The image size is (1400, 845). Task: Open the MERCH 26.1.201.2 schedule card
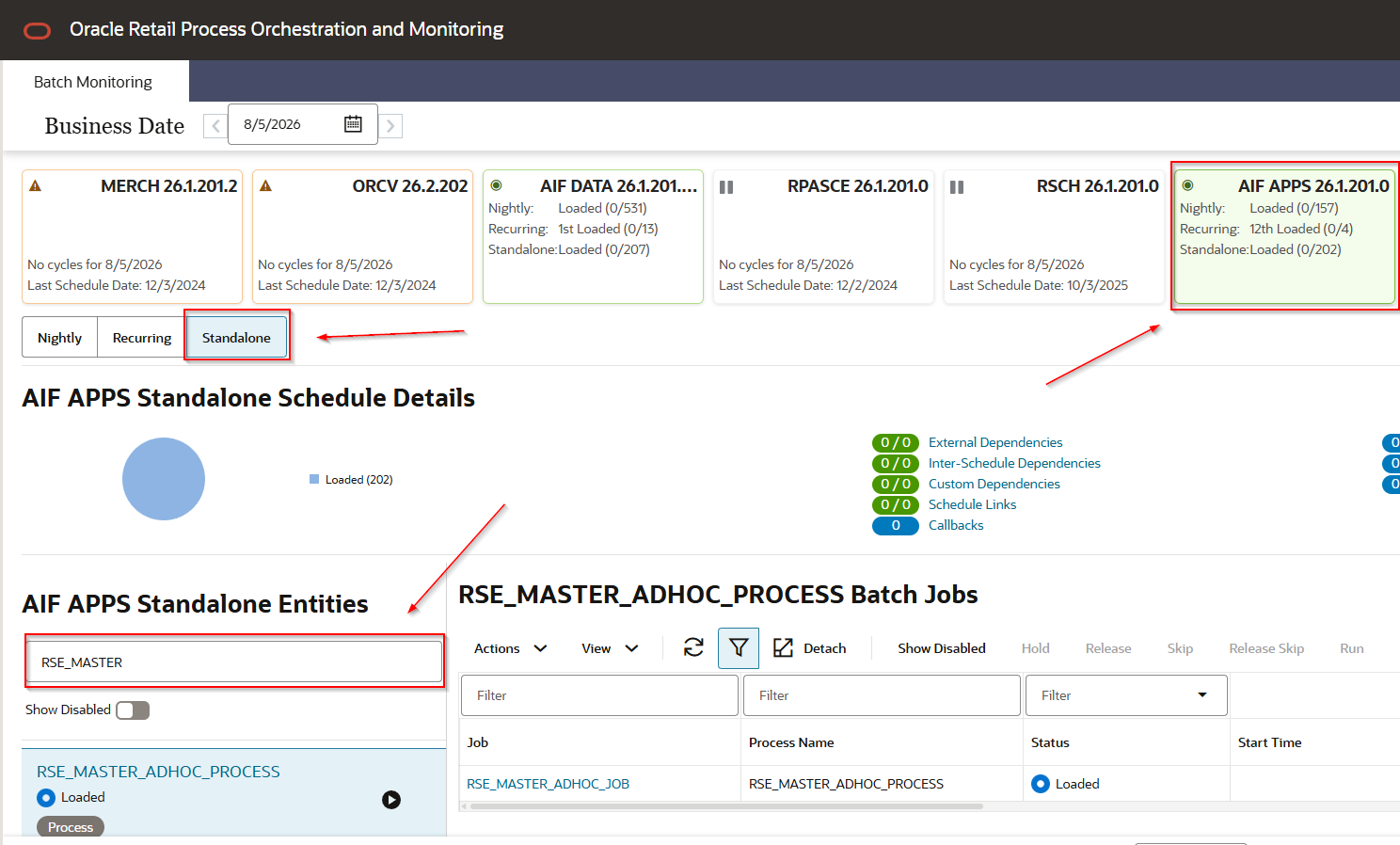point(132,236)
